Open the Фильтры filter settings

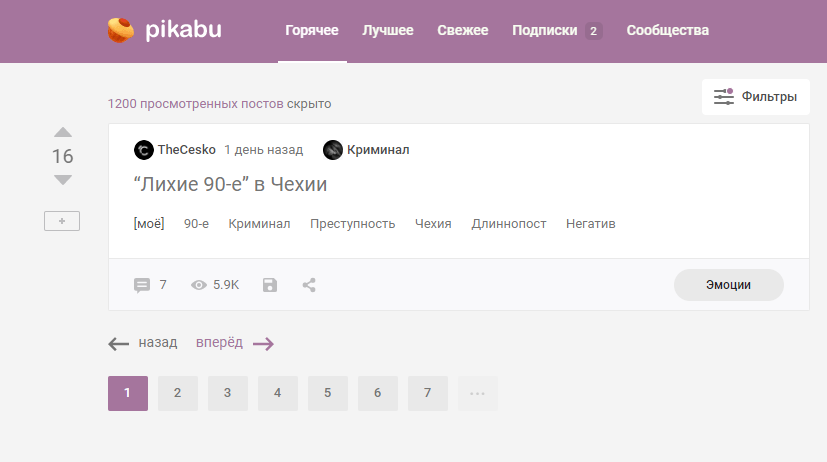(756, 97)
